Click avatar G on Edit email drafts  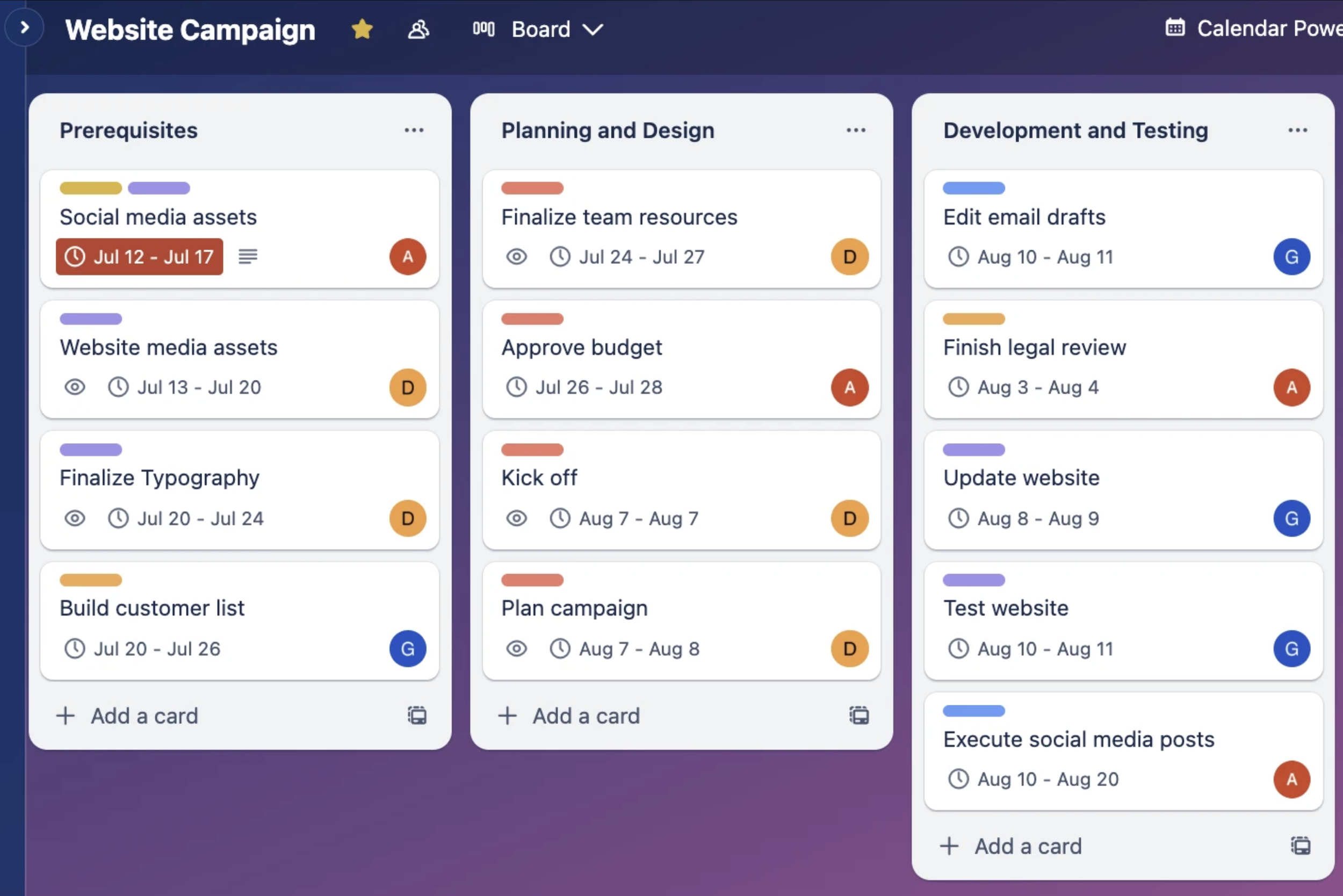point(1291,257)
